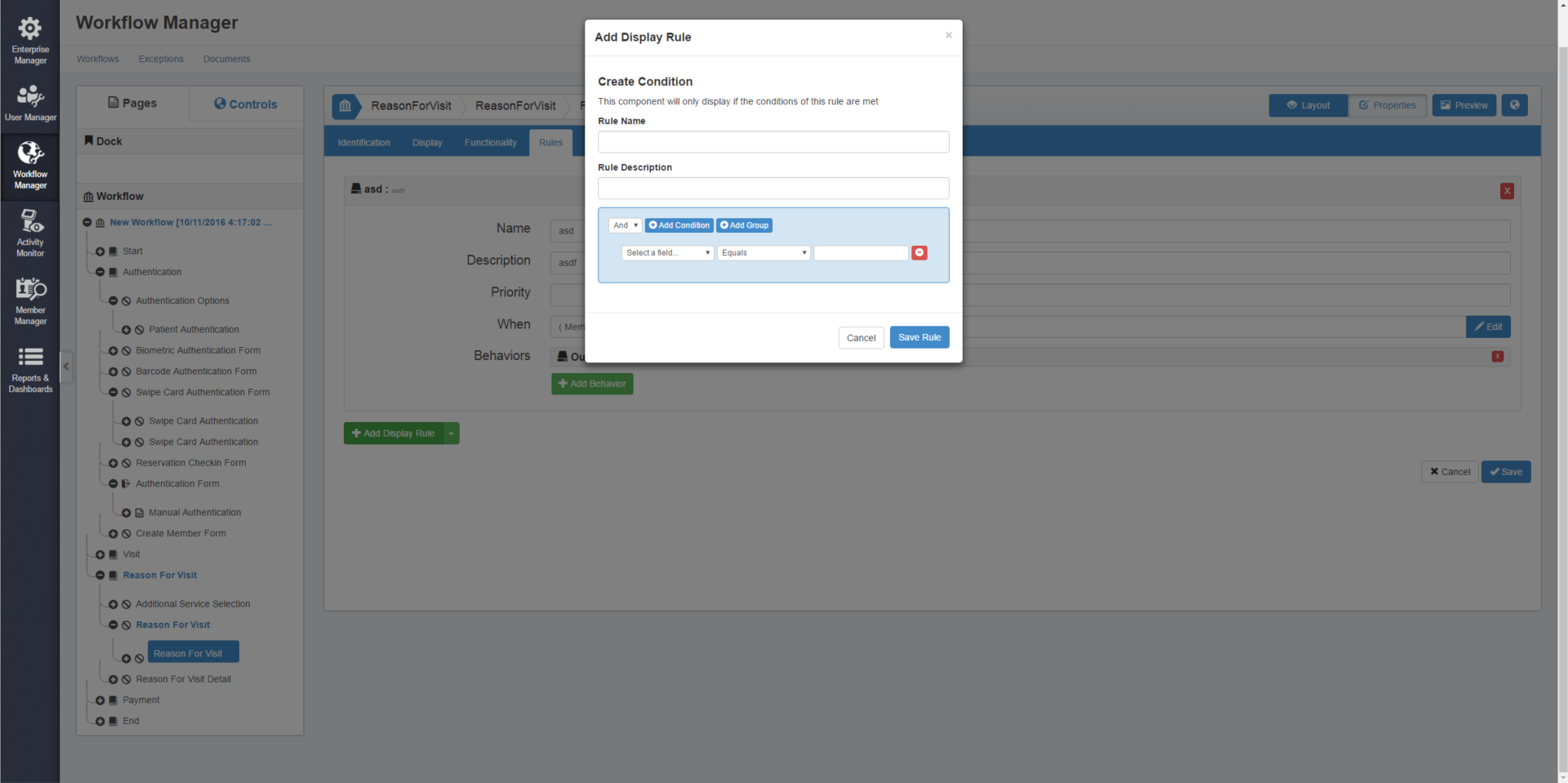Open Activity Monitor in sidebar
Viewport: 1568px width, 783px height.
click(x=30, y=233)
